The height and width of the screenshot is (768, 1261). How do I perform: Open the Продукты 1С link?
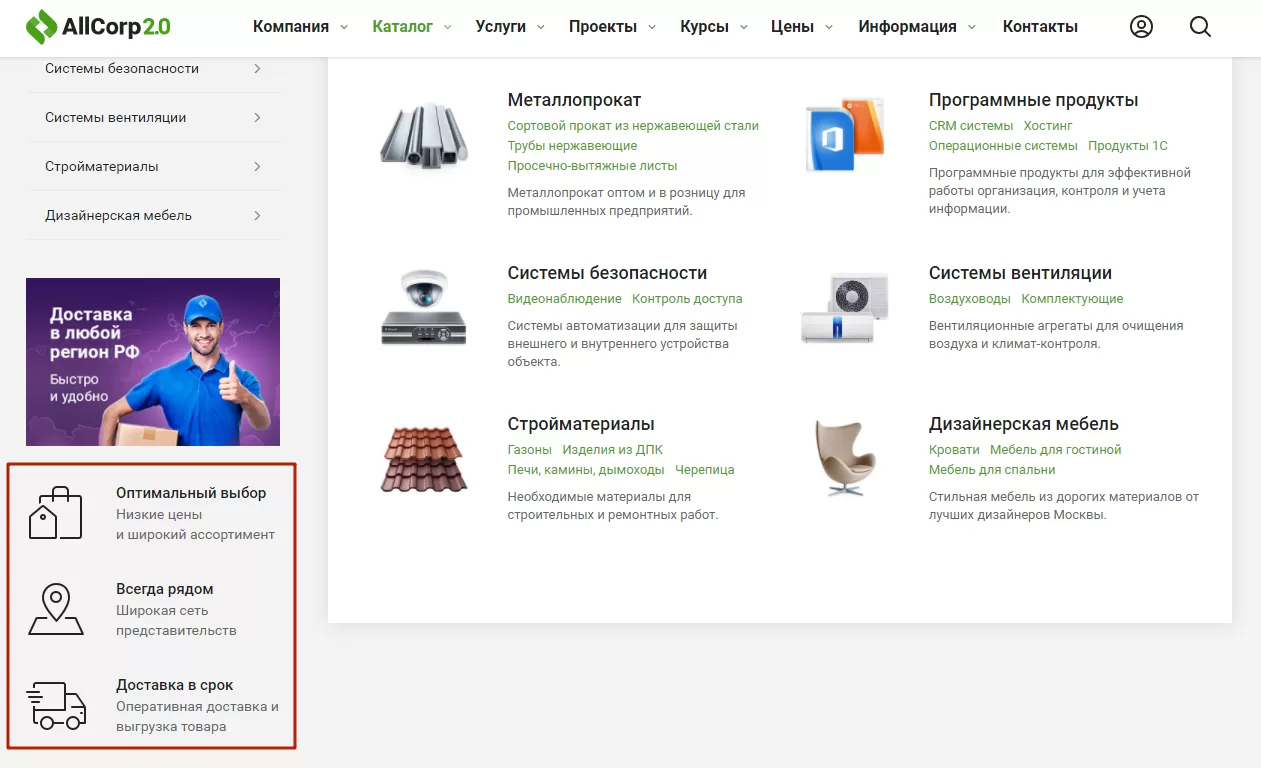1128,146
